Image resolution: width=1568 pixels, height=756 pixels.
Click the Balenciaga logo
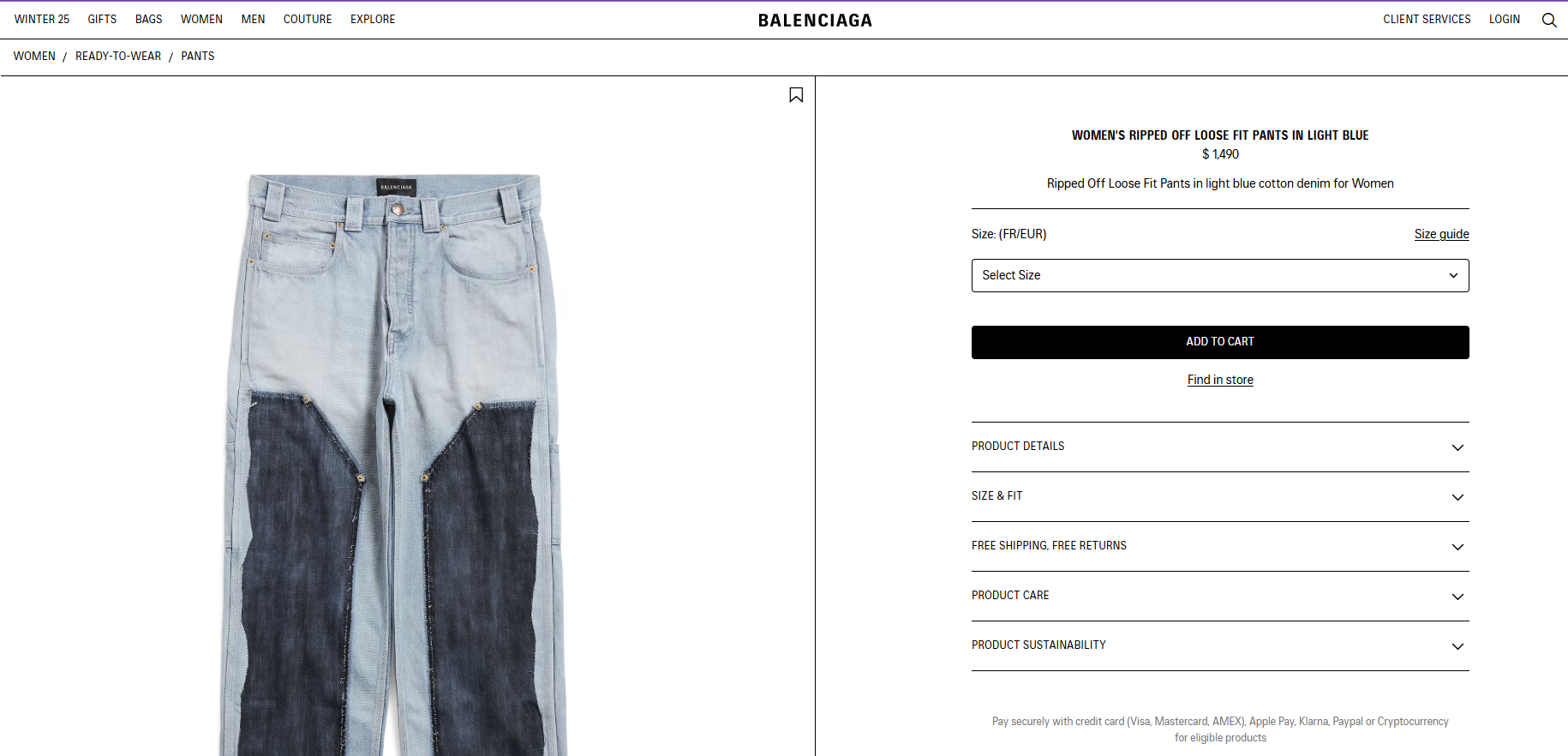815,21
